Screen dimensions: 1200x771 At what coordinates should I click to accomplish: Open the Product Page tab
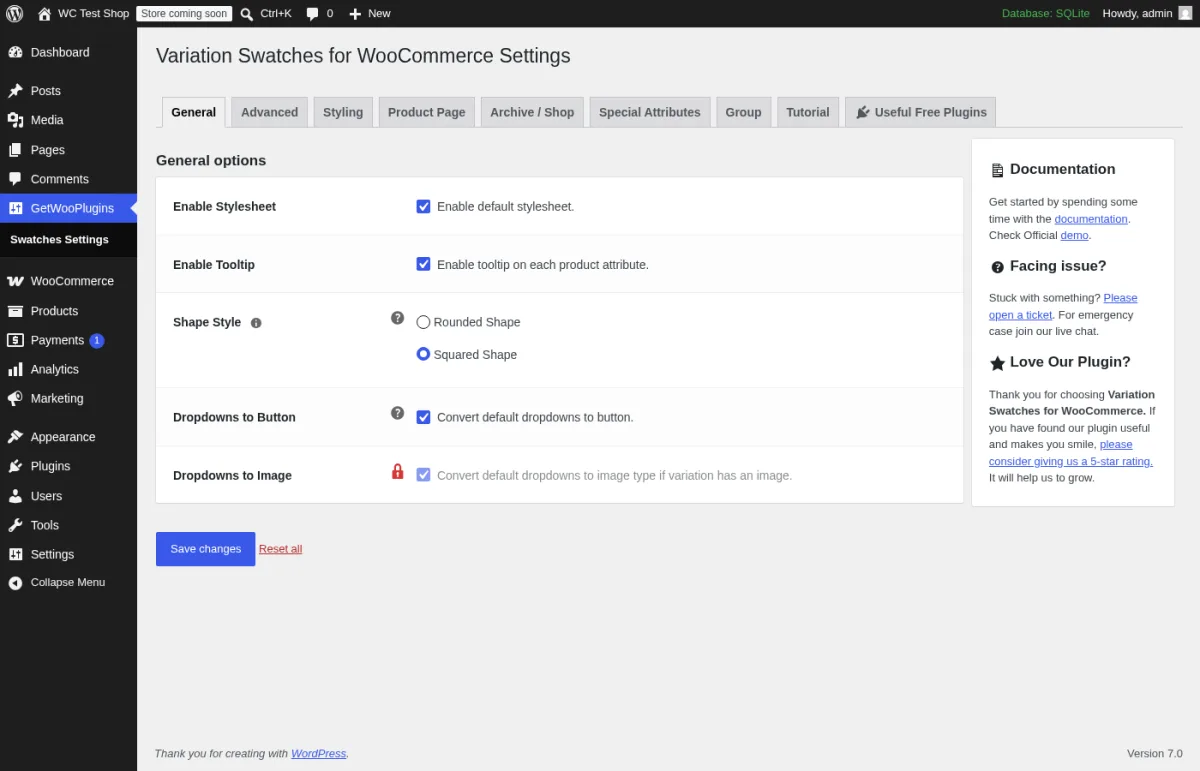coord(427,112)
